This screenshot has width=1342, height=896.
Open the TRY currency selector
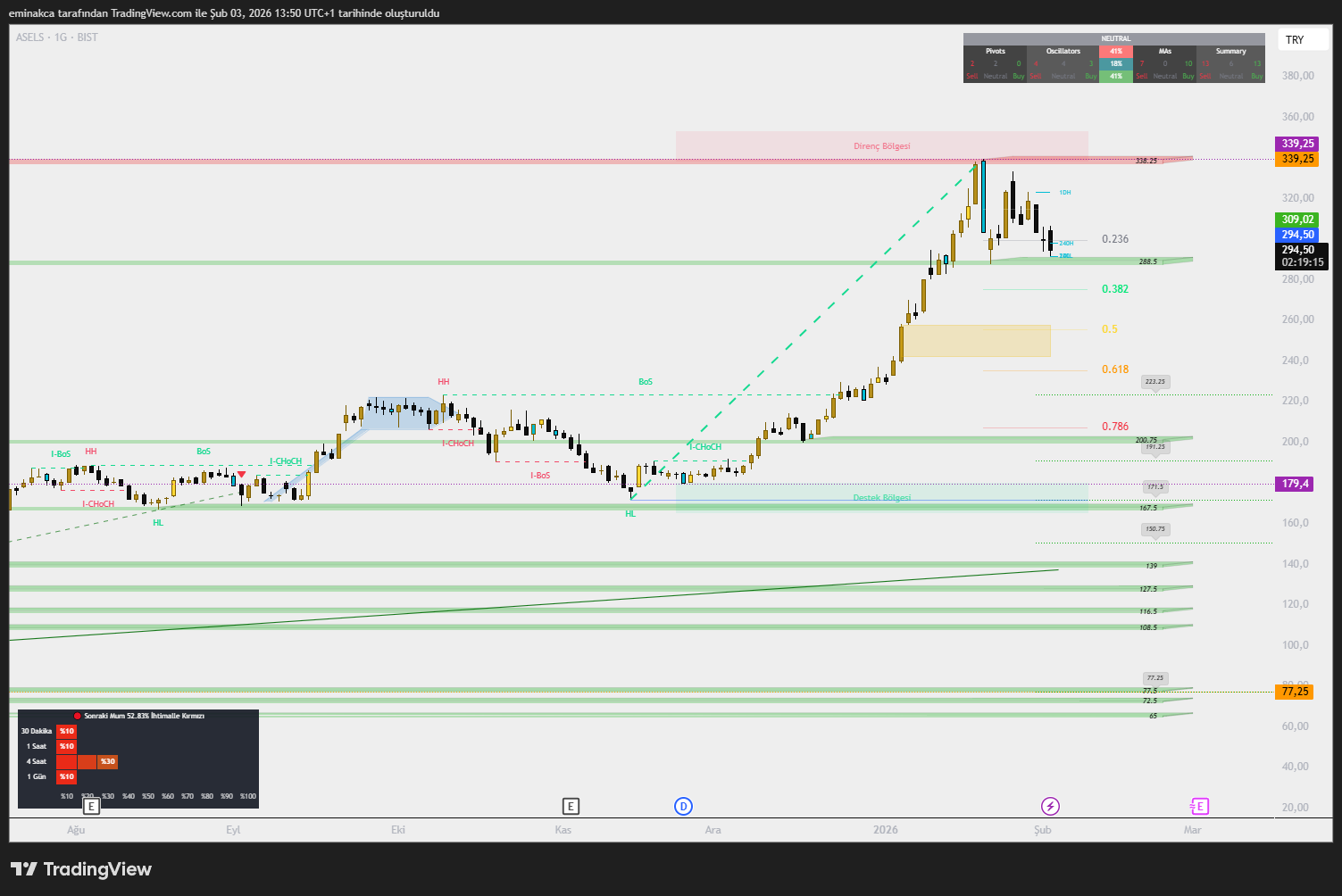pyautogui.click(x=1295, y=40)
